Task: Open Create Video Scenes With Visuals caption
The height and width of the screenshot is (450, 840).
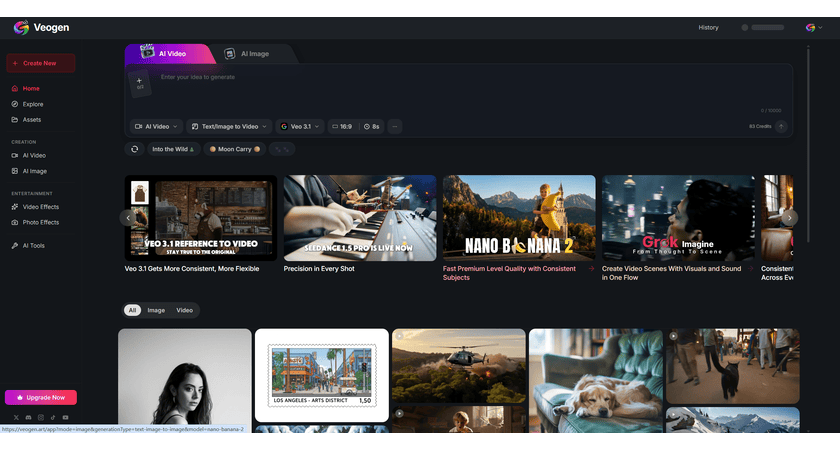Action: [x=671, y=273]
